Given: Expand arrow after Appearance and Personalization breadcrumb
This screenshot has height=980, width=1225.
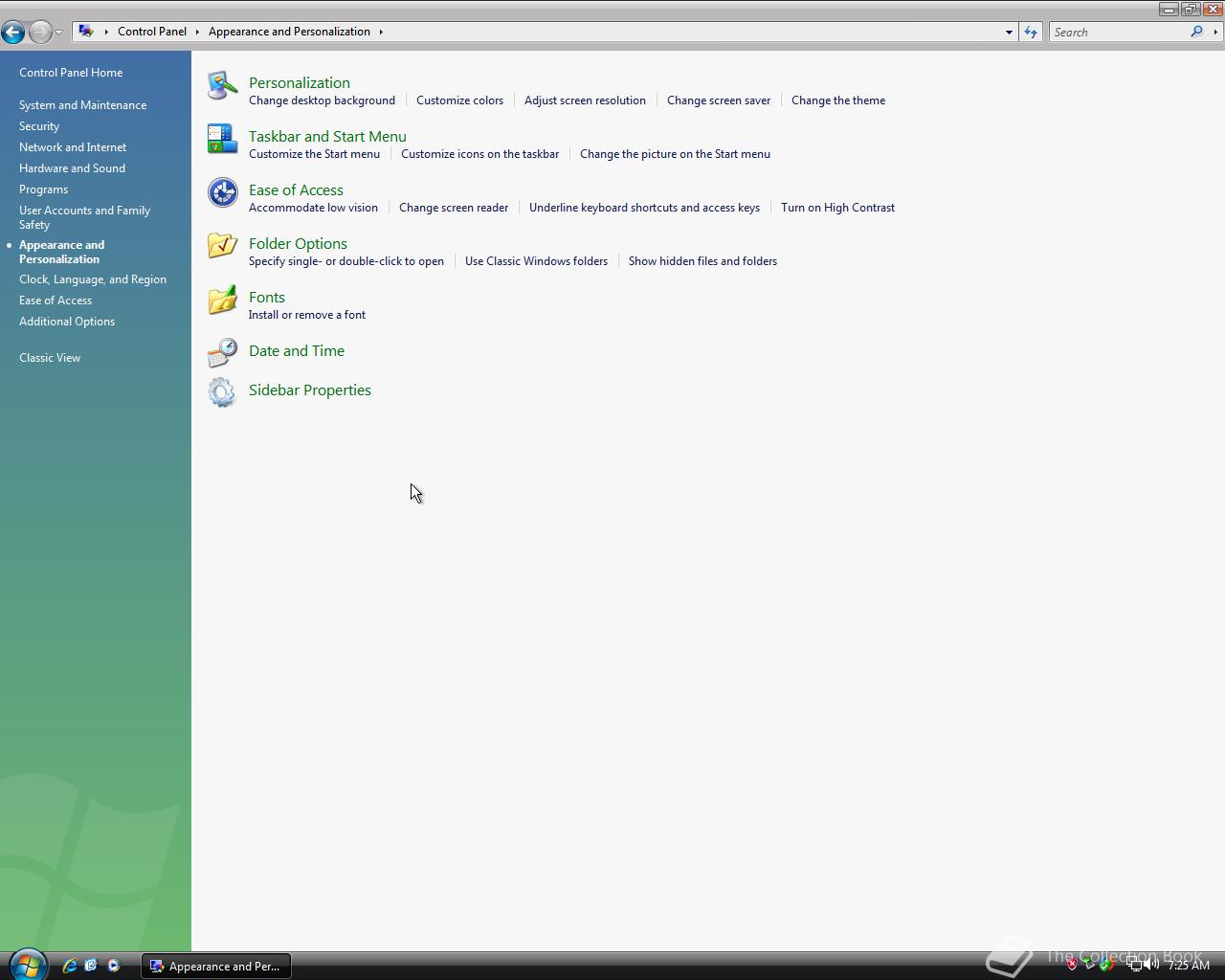Looking at the screenshot, I should (x=381, y=32).
